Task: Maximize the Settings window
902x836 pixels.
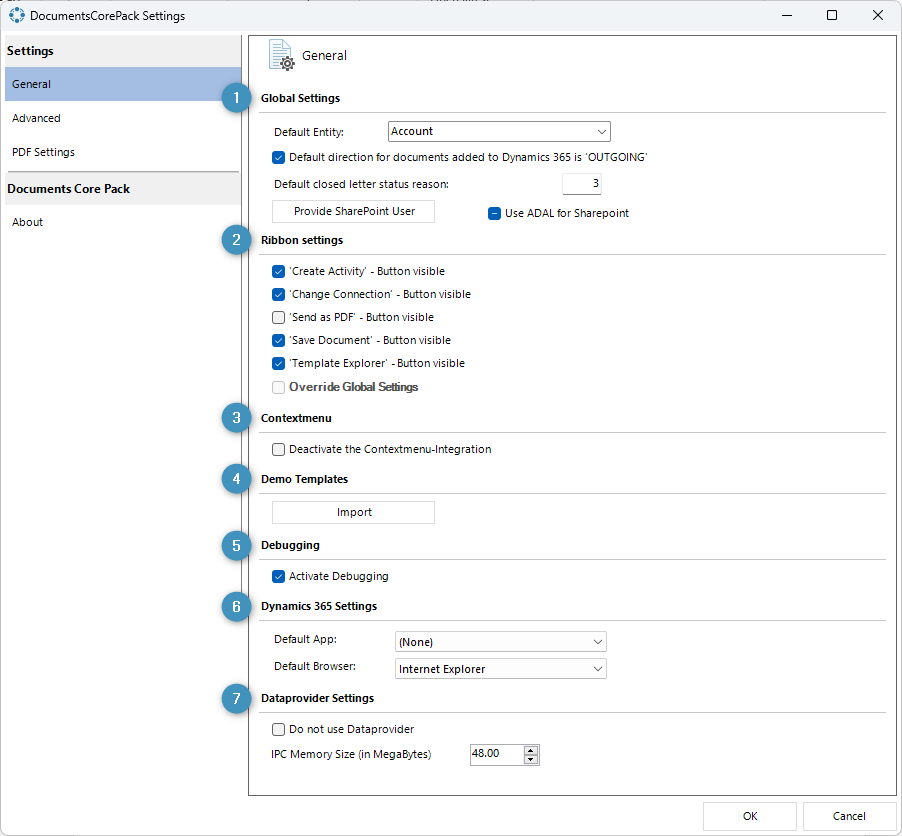Action: (x=832, y=16)
